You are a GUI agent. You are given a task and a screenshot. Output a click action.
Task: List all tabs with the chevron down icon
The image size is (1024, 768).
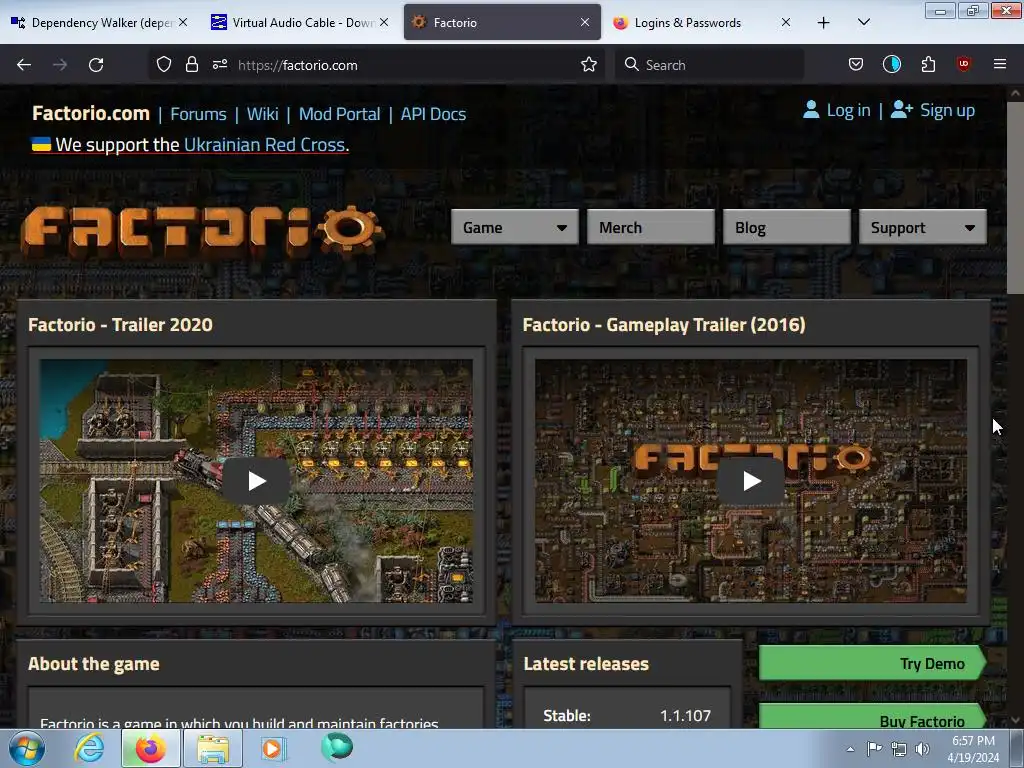click(863, 23)
